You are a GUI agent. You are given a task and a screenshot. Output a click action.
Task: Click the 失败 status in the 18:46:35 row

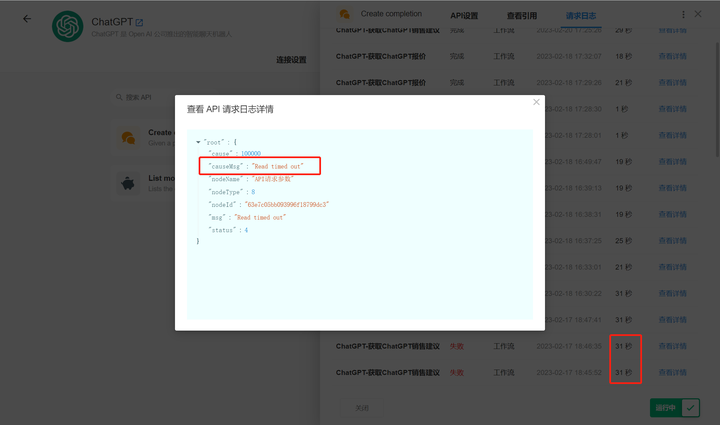456,346
